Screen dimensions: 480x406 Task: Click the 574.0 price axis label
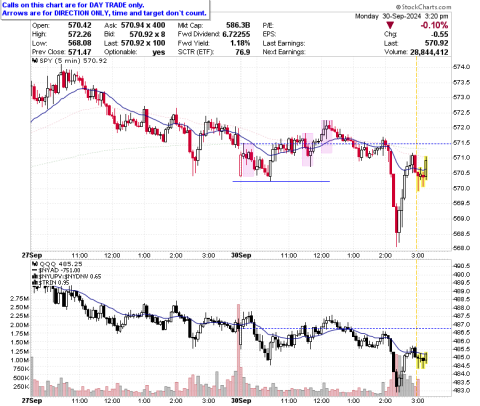[461, 67]
